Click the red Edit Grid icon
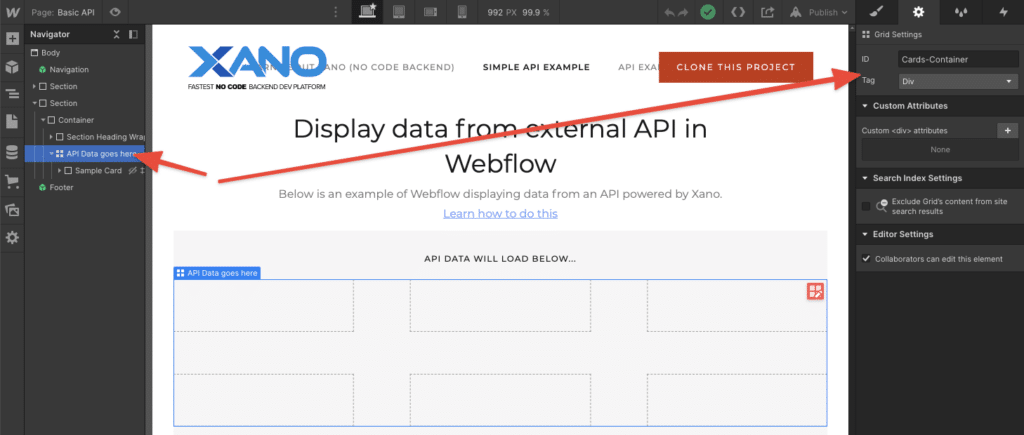Viewport: 1024px width, 435px height. [816, 291]
